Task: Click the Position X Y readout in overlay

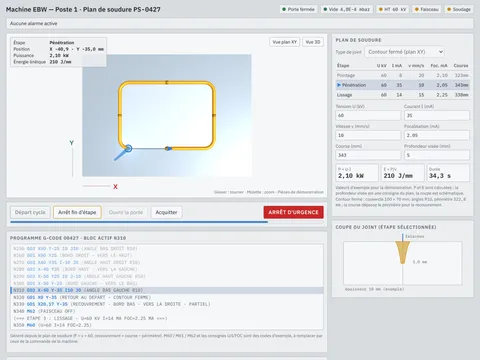Action: click(x=77, y=49)
